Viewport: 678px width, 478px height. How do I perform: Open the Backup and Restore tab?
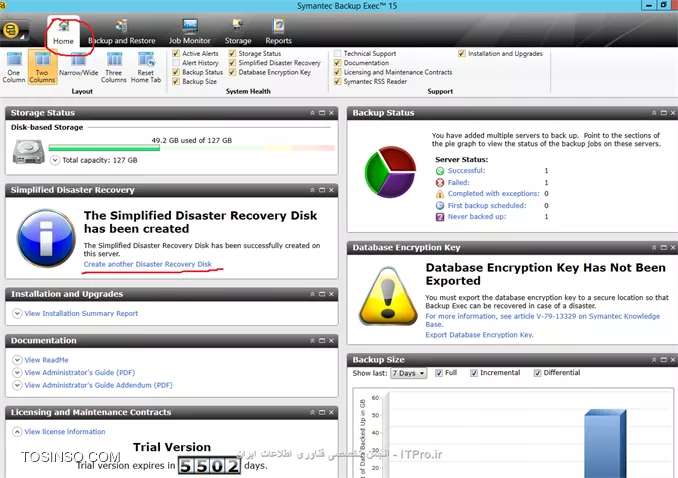pos(122,32)
